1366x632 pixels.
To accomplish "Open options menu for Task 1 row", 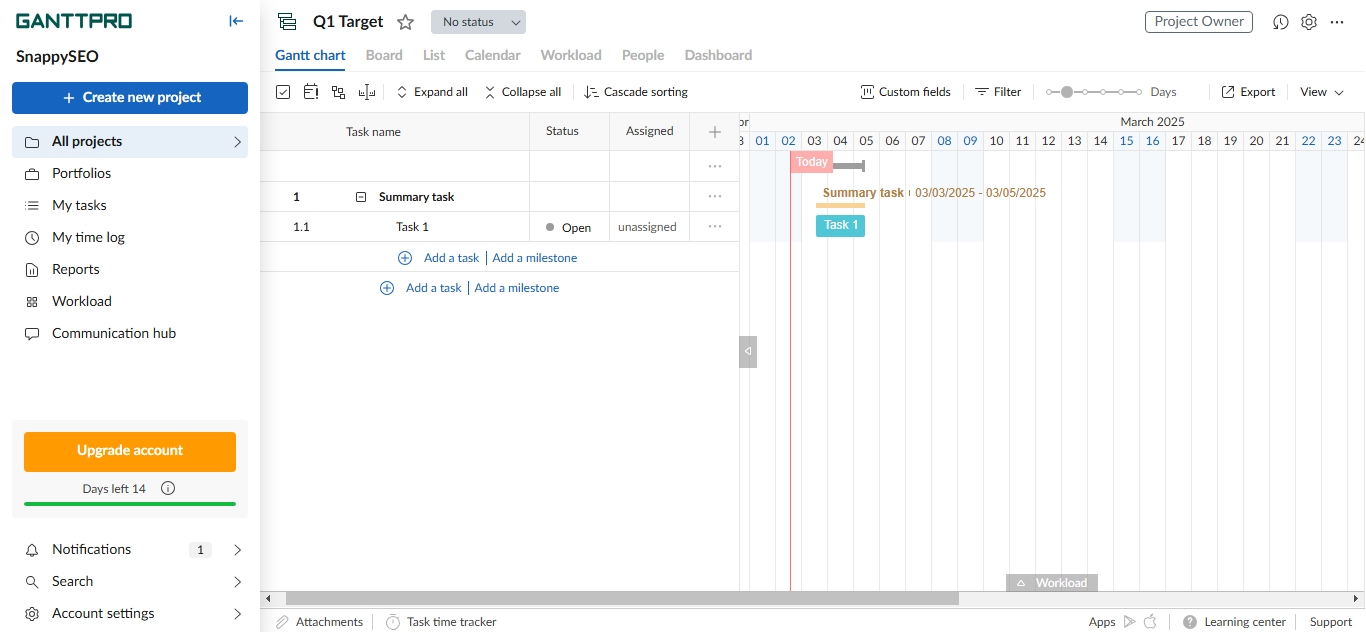I will pyautogui.click(x=714, y=227).
